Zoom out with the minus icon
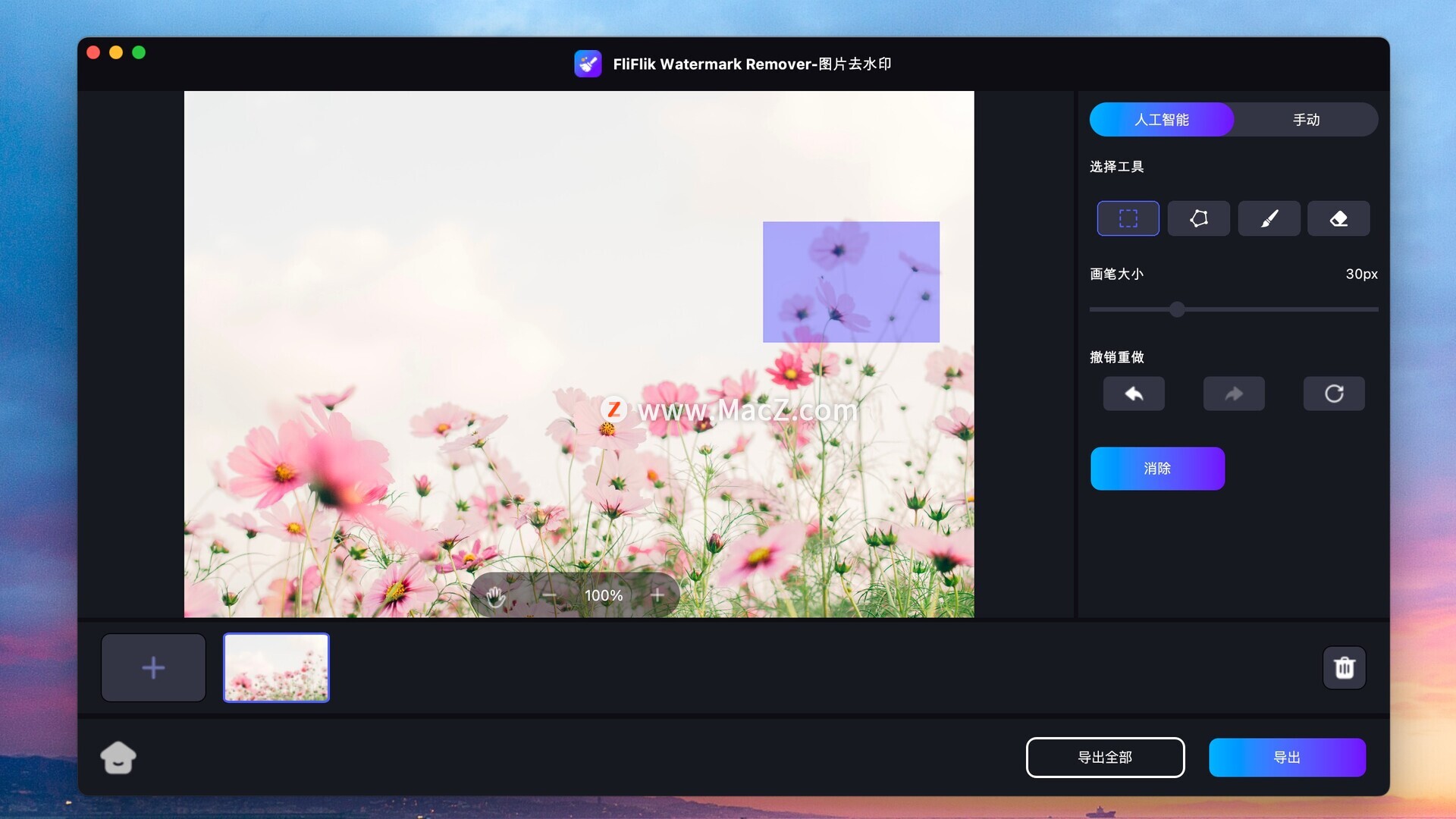Image resolution: width=1456 pixels, height=819 pixels. 550,596
